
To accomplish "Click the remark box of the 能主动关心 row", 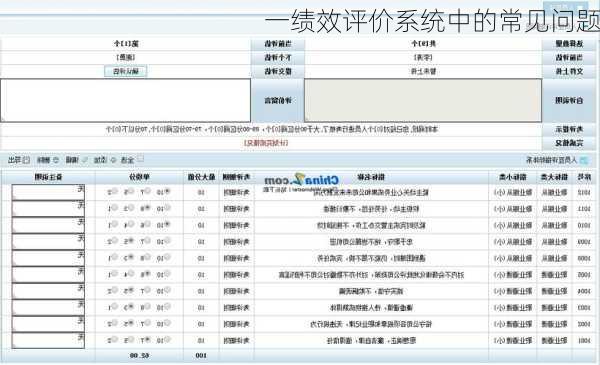I will pos(48,192).
